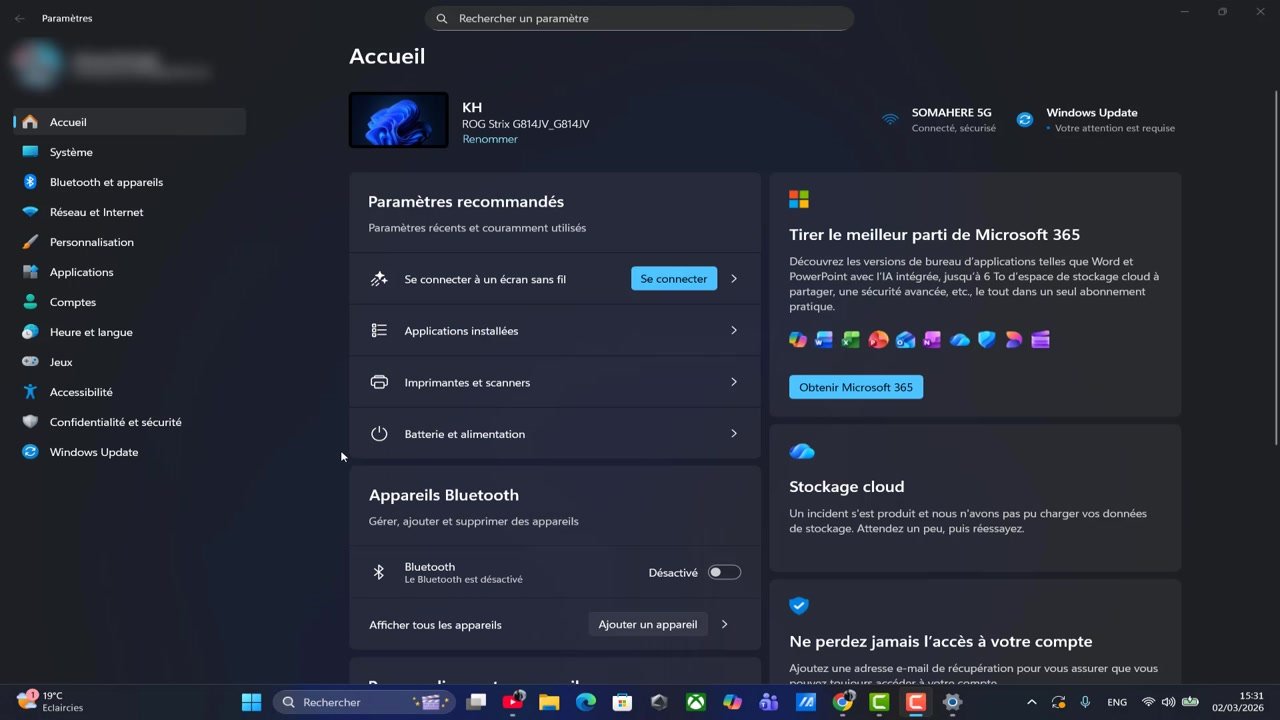The image size is (1280, 720).
Task: Click the Se connecter button
Action: [674, 279]
